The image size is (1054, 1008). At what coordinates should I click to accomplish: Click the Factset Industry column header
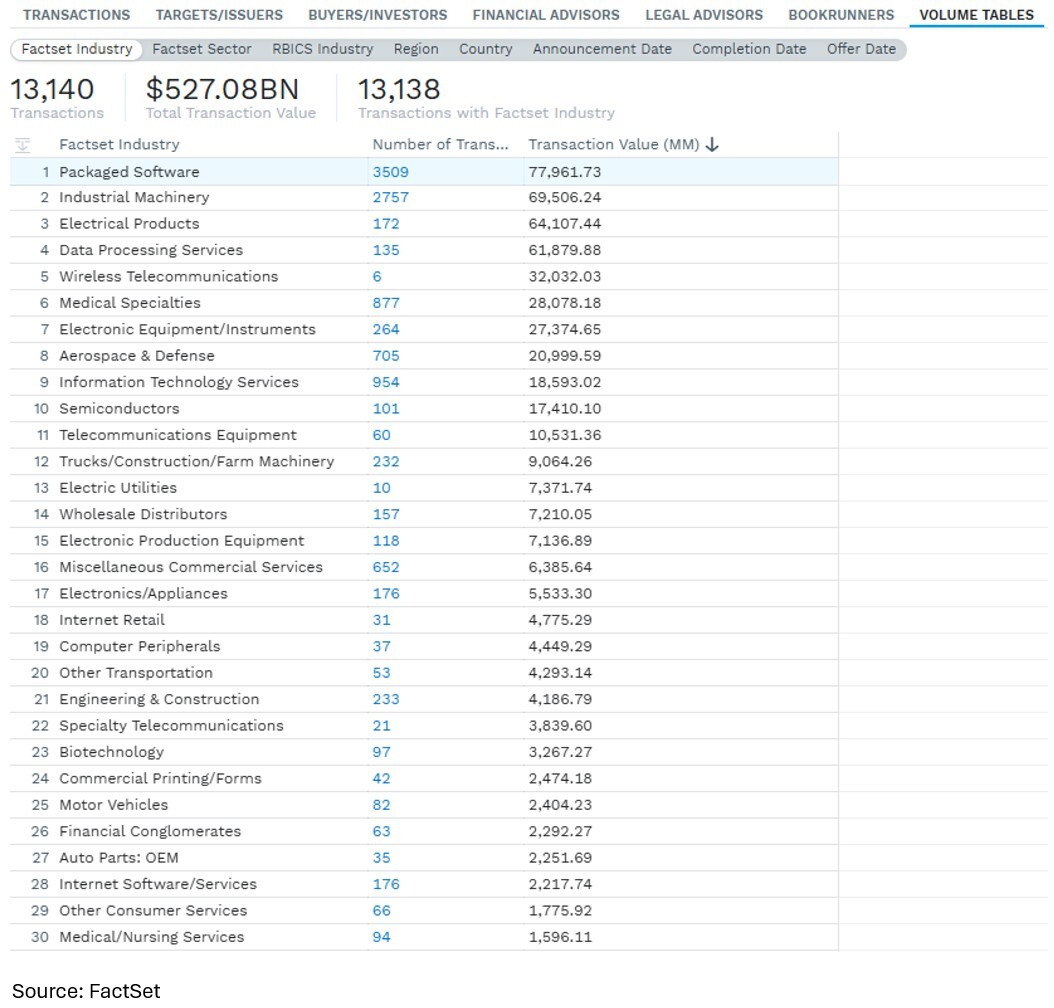pos(119,145)
